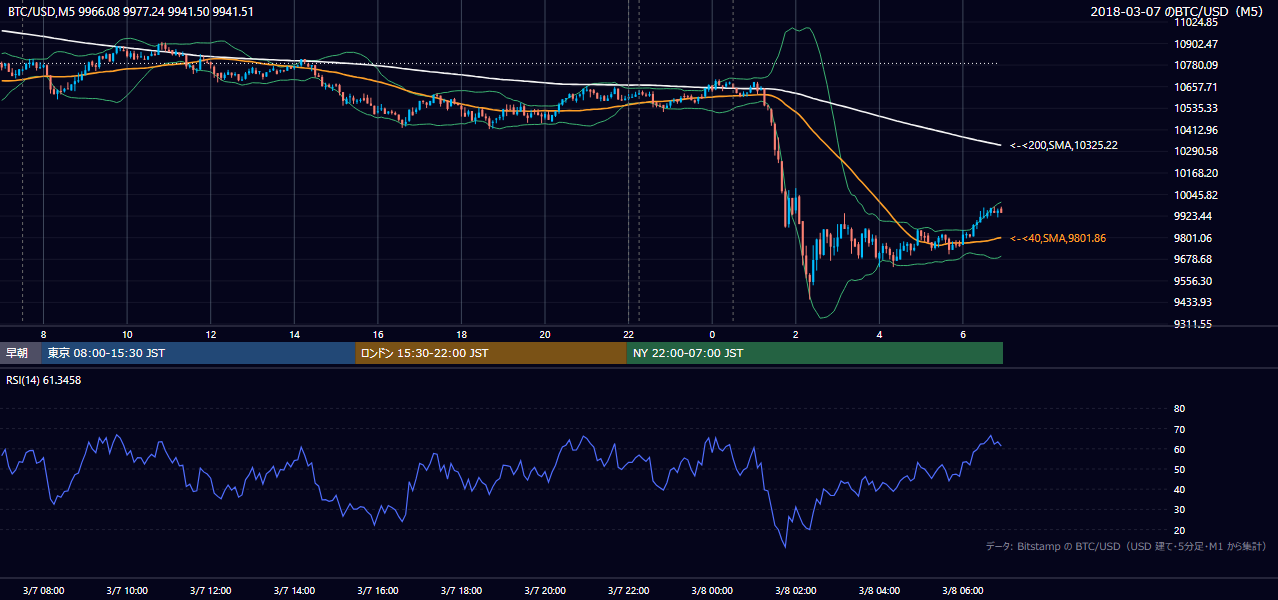Click price axis value 10290.58
Image resolution: width=1278 pixels, height=600 pixels.
[1196, 151]
